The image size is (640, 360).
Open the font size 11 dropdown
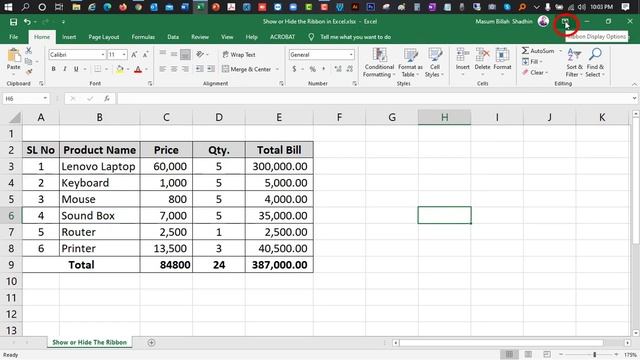124,54
